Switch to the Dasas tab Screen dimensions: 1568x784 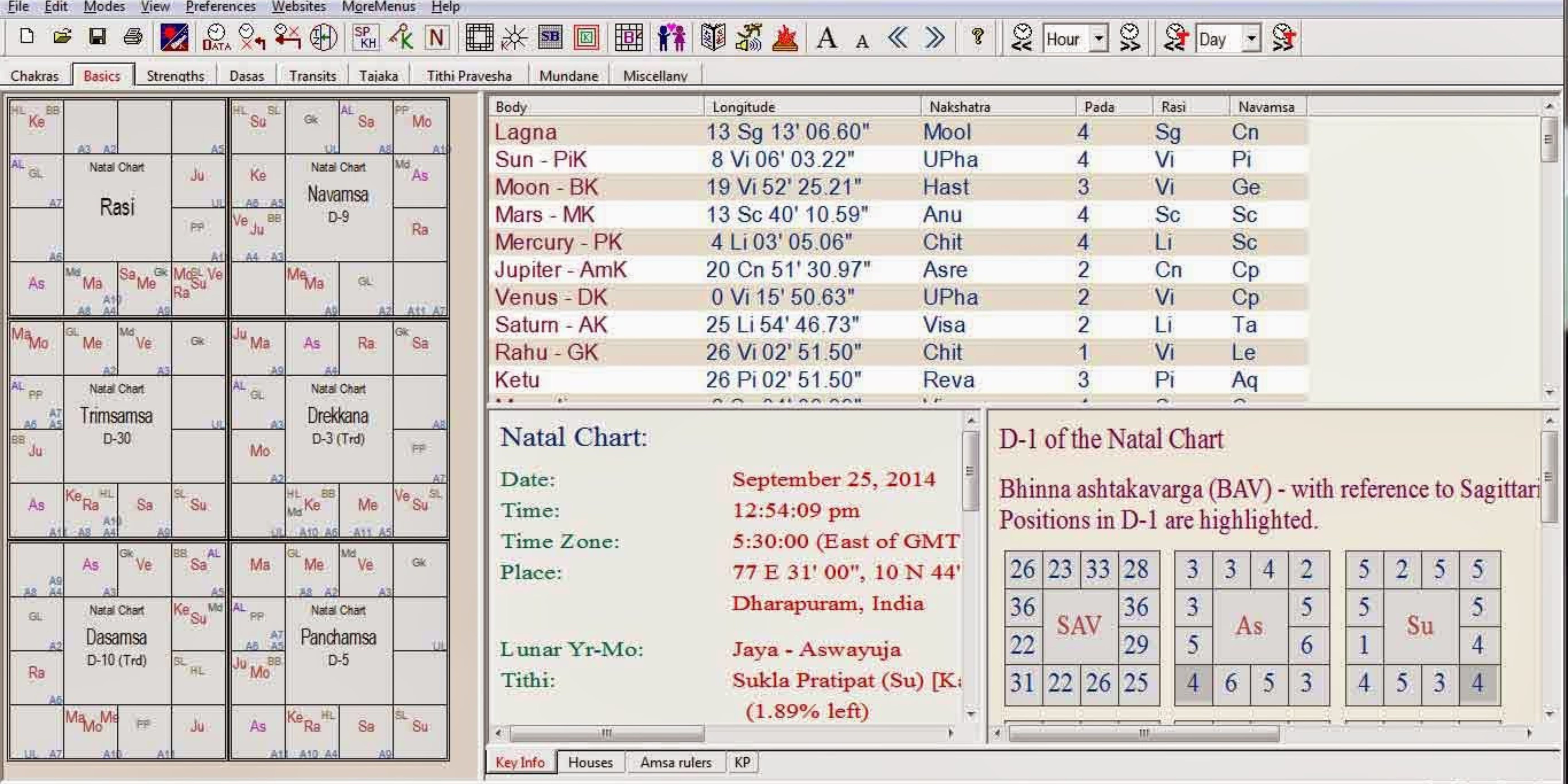click(x=247, y=76)
